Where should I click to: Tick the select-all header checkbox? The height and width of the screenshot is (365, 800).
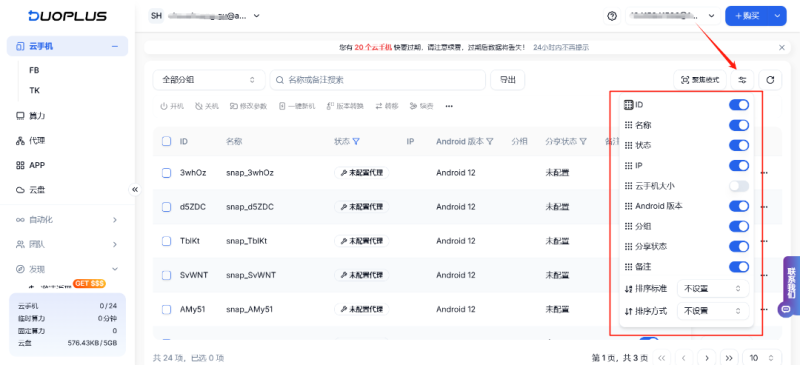point(166,141)
